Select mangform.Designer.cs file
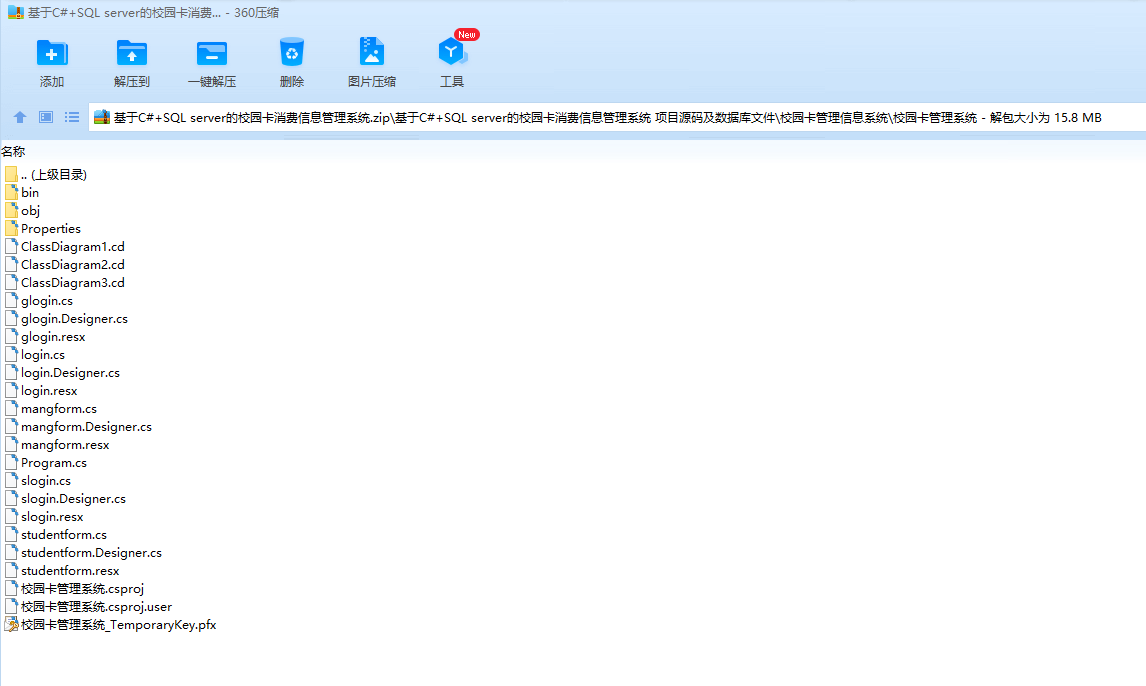 [78, 427]
